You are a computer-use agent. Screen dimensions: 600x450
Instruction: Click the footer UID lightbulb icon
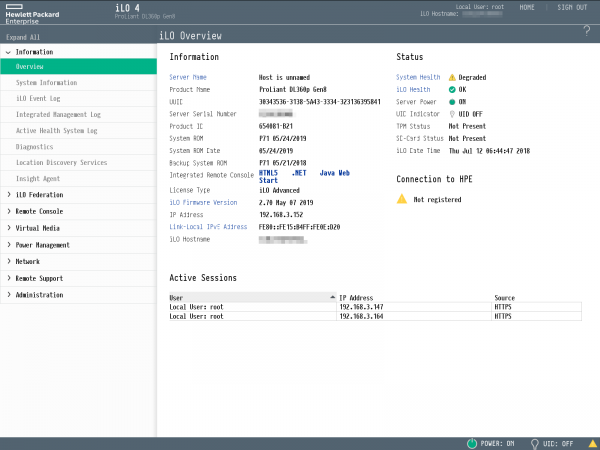[535, 443]
